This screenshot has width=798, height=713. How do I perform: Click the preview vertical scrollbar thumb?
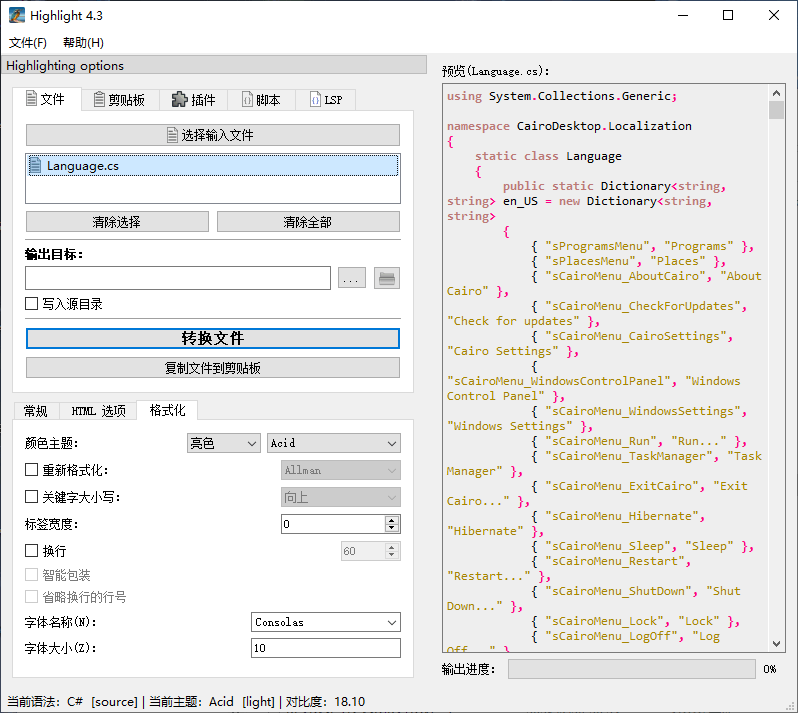776,110
